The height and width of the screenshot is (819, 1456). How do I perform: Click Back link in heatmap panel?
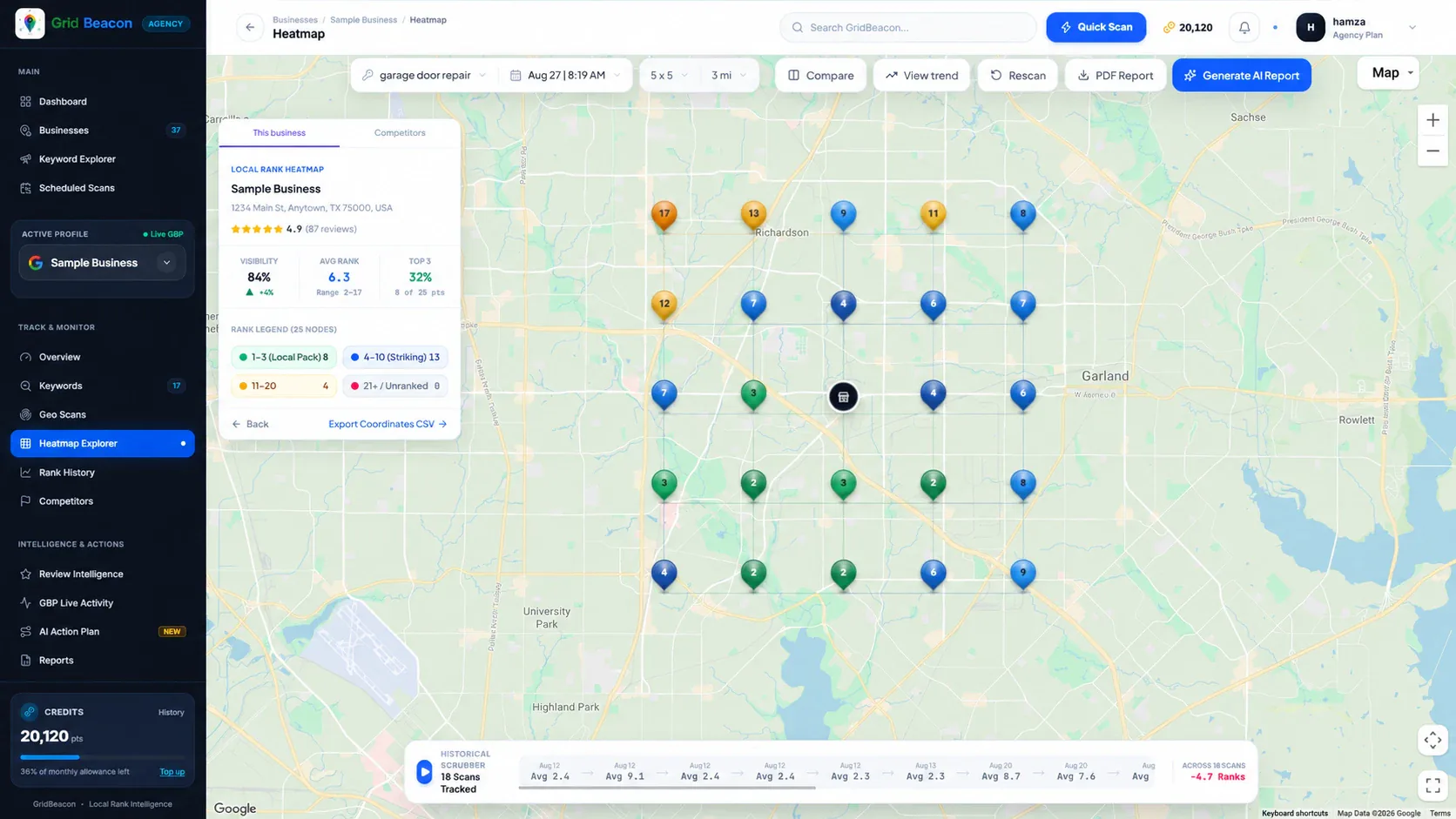click(251, 424)
